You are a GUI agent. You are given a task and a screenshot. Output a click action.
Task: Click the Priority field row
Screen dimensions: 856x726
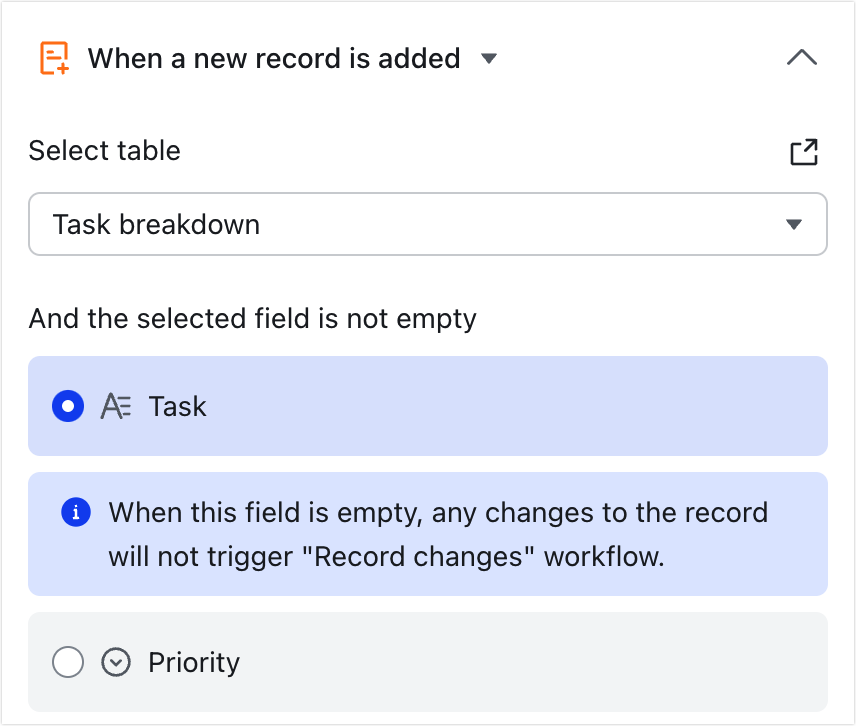[x=428, y=662]
